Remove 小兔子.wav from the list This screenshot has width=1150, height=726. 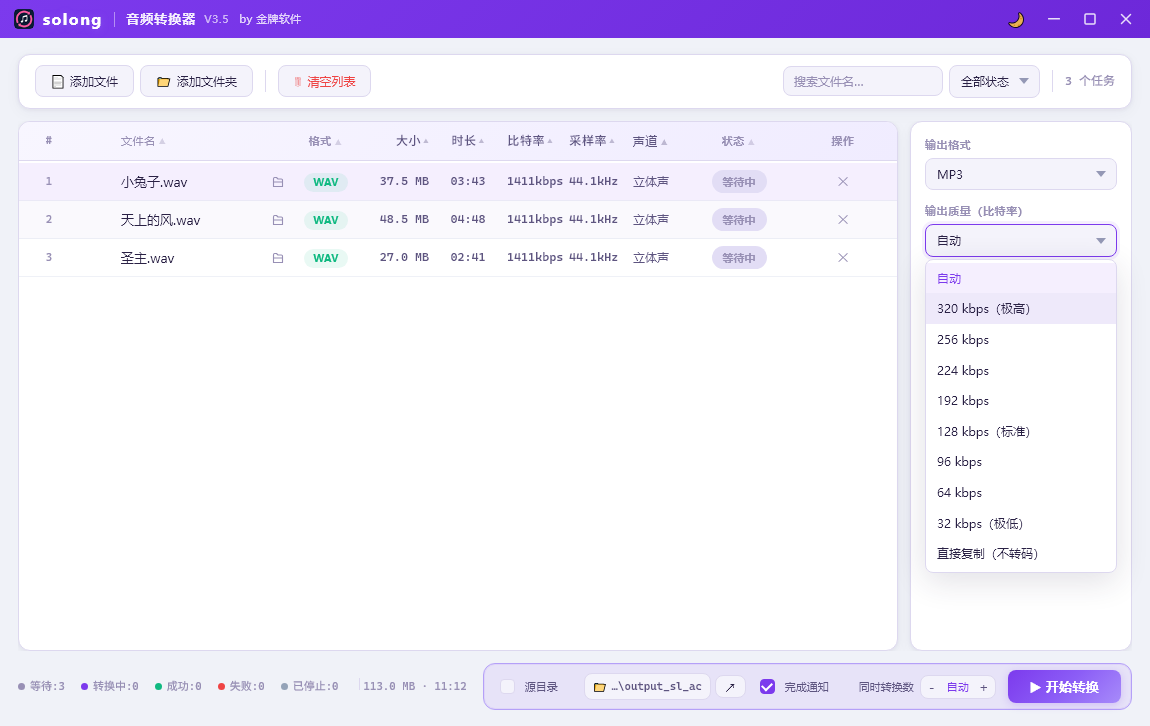pyautogui.click(x=843, y=182)
